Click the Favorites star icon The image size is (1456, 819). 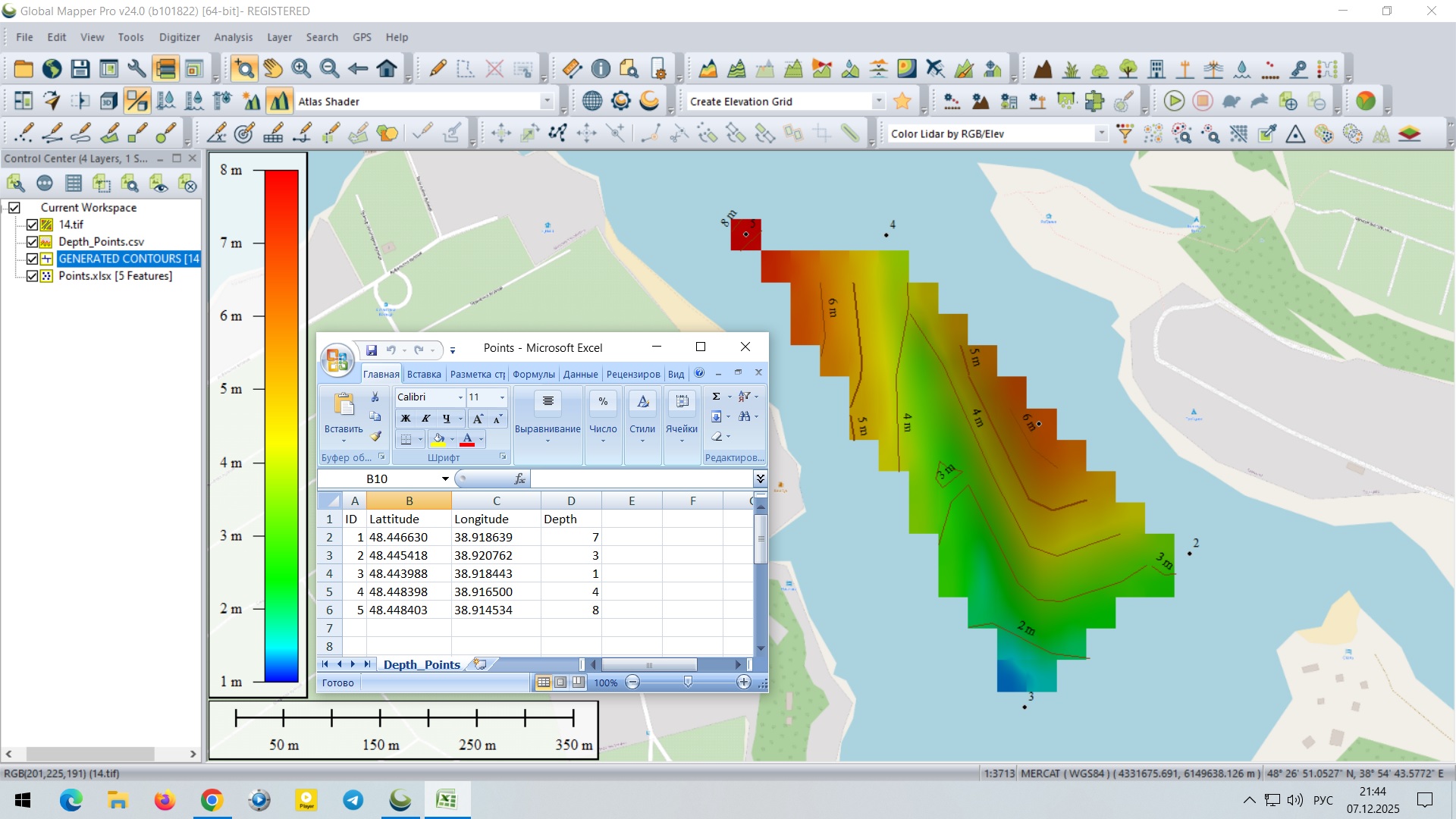(902, 101)
